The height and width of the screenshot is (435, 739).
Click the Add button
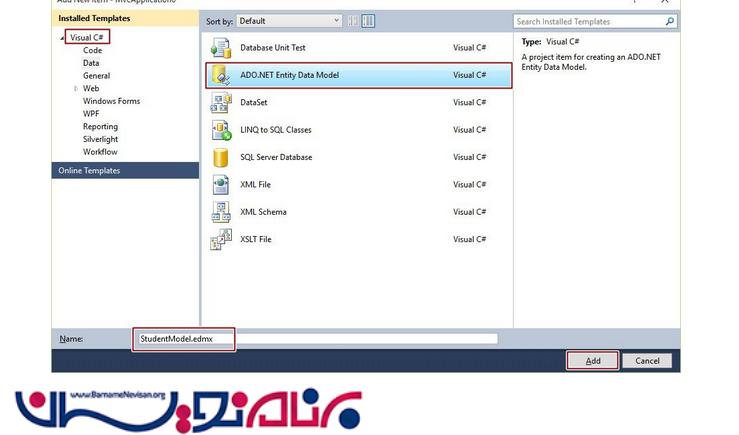tap(593, 361)
